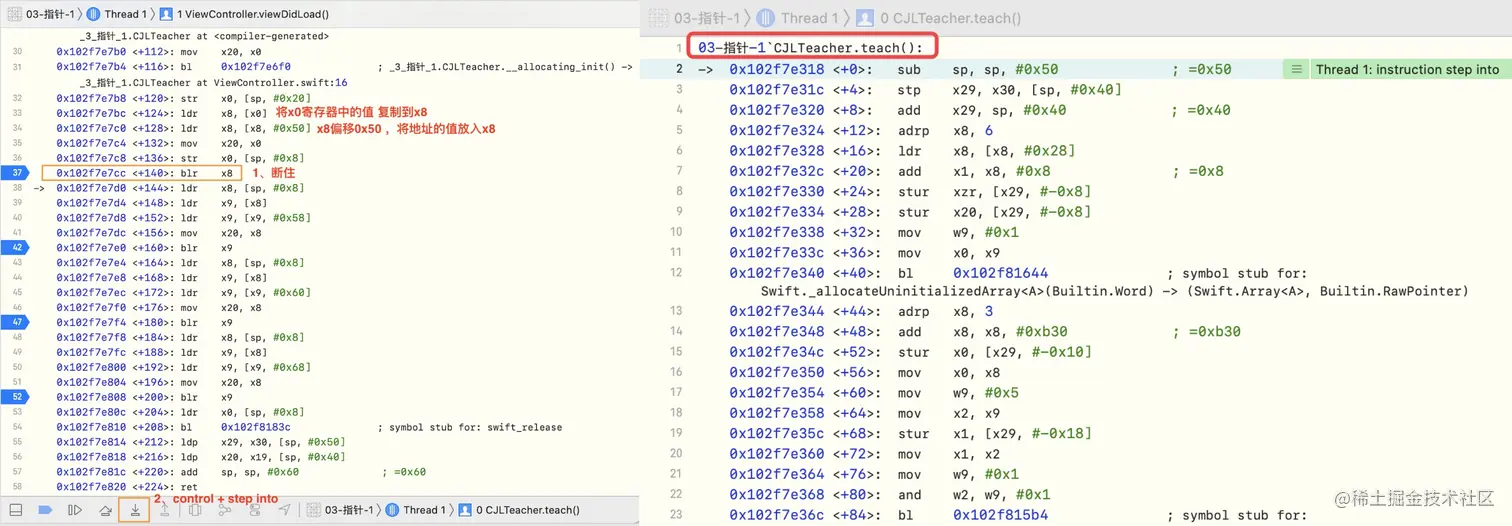Click gutter line number 12 in right pane

point(677,274)
